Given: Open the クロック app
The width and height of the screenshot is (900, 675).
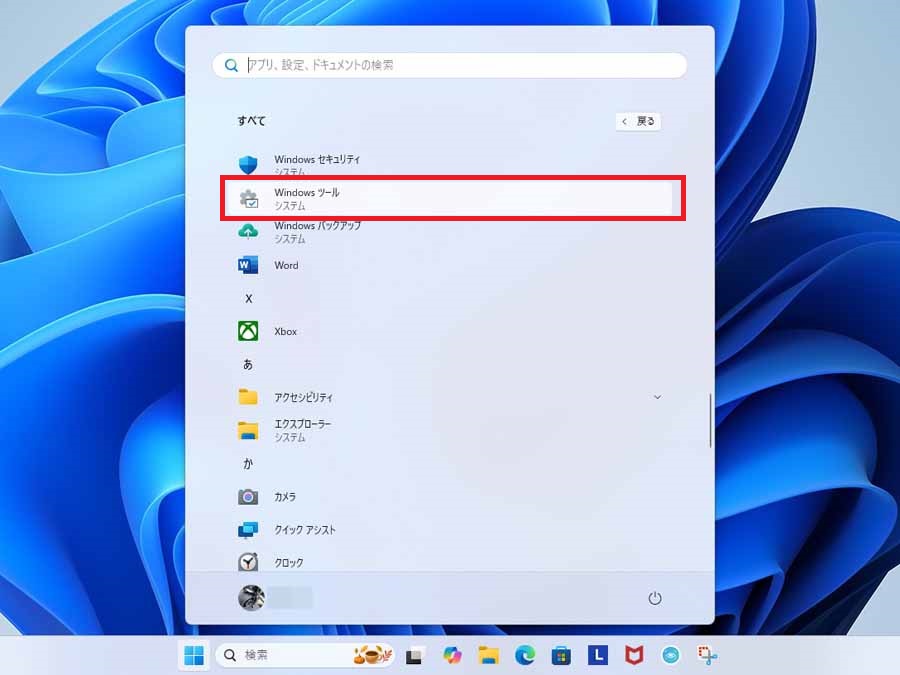Looking at the screenshot, I should pos(288,563).
